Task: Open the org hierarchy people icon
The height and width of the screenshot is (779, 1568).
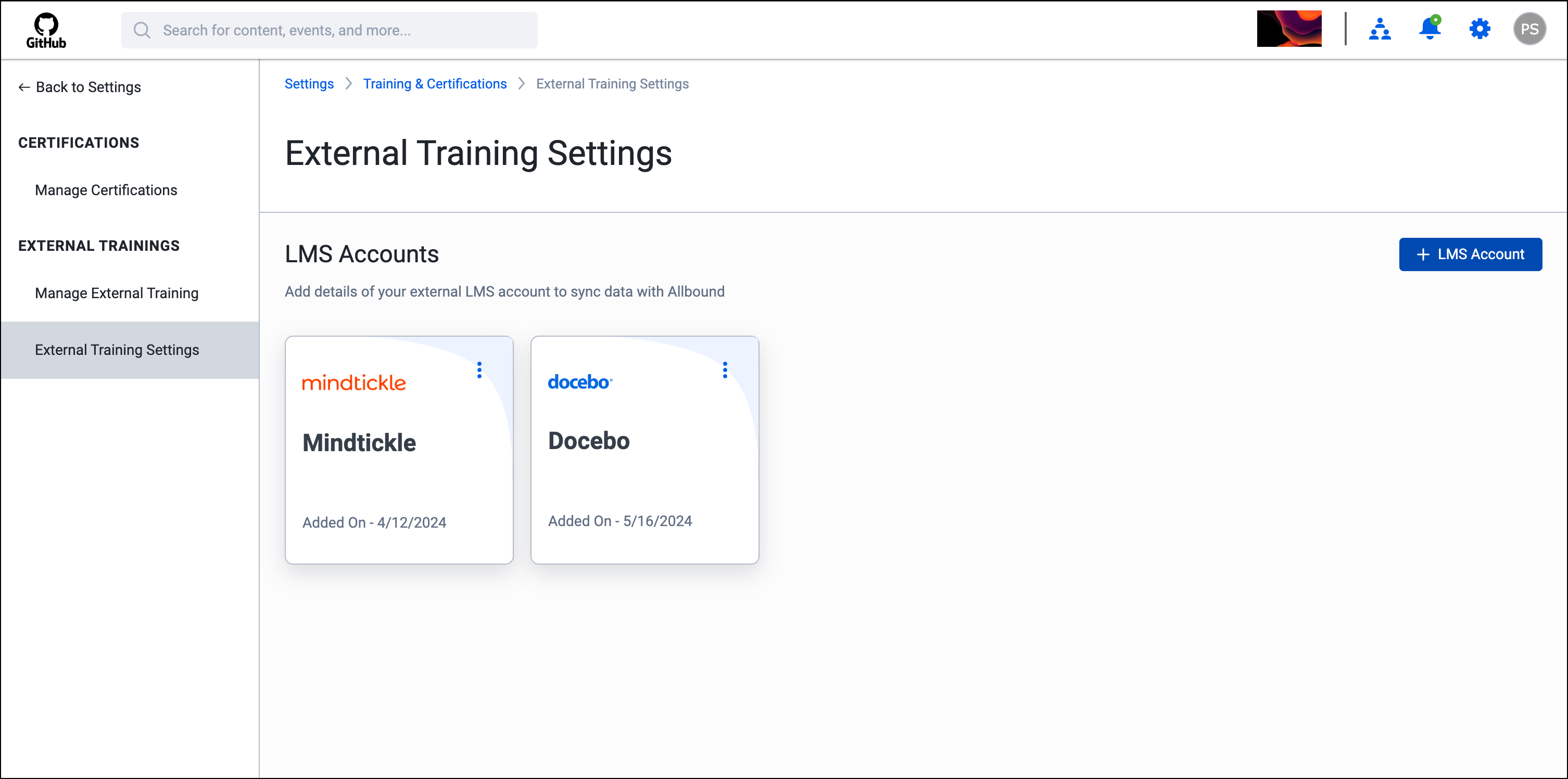Action: tap(1380, 29)
